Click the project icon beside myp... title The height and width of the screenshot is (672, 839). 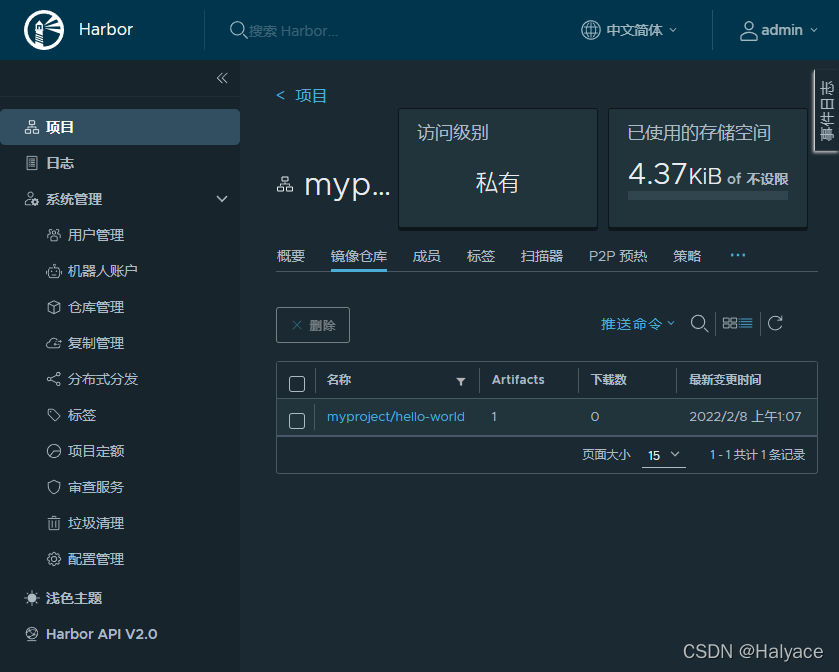285,185
